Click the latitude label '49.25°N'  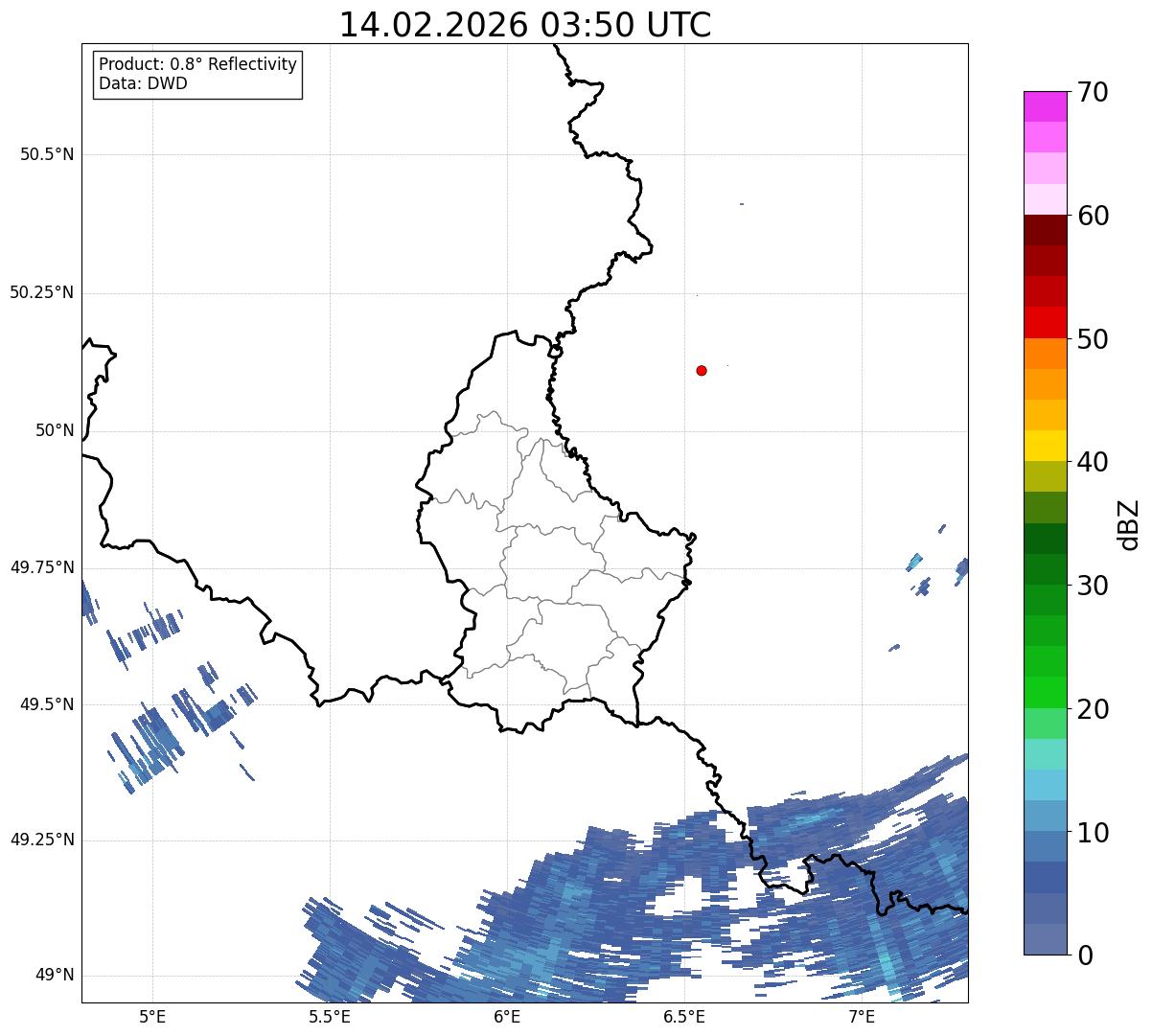point(42,840)
